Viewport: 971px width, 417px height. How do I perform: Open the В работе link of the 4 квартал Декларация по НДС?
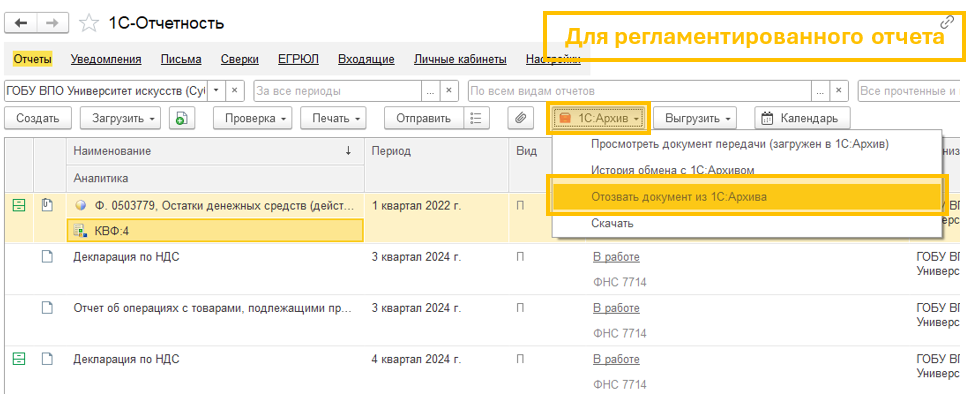point(616,359)
